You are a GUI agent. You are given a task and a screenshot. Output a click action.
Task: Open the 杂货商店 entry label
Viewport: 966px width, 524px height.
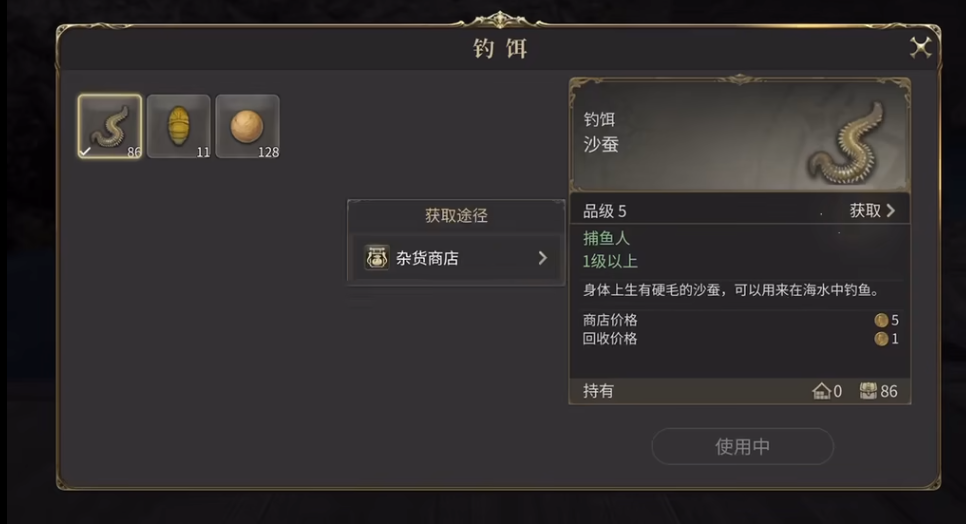[427, 258]
